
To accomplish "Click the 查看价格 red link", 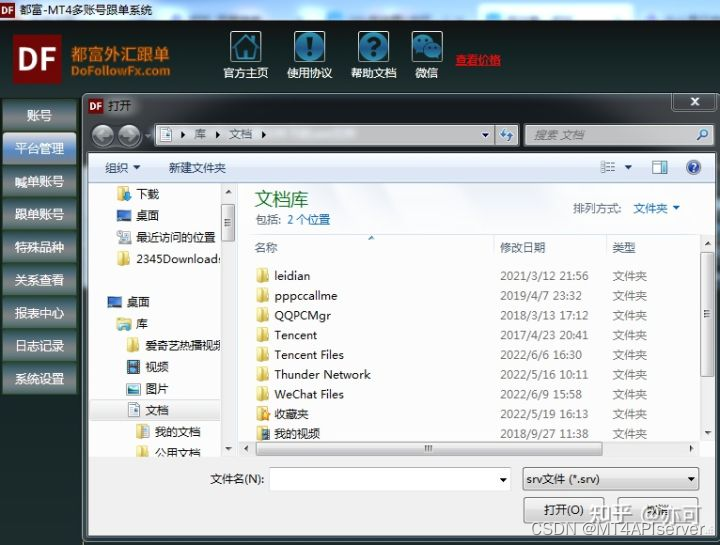I will (x=478, y=60).
